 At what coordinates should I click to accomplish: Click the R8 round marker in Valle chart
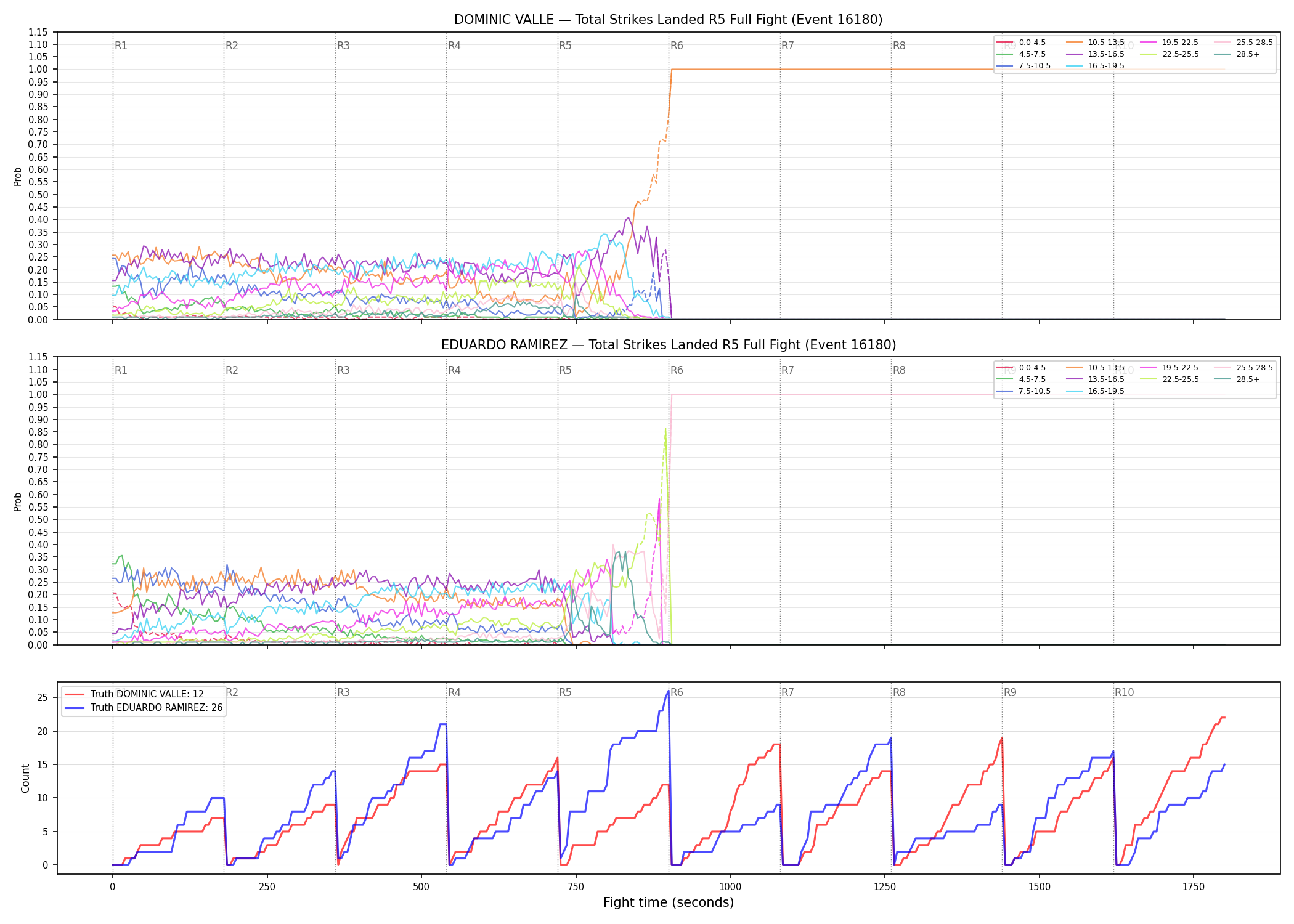pyautogui.click(x=899, y=46)
